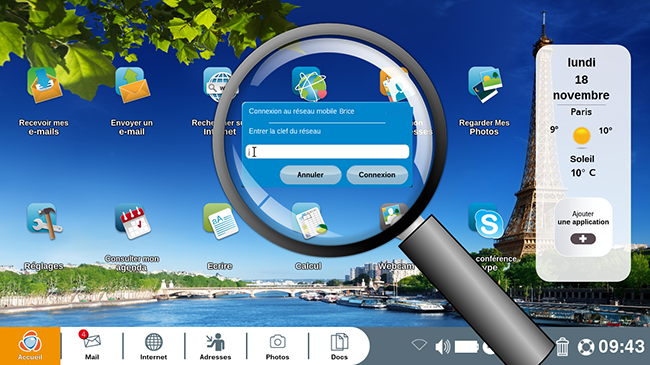Image resolution: width=650 pixels, height=365 pixels.
Task: Go to Accueil home tab
Action: 30,346
